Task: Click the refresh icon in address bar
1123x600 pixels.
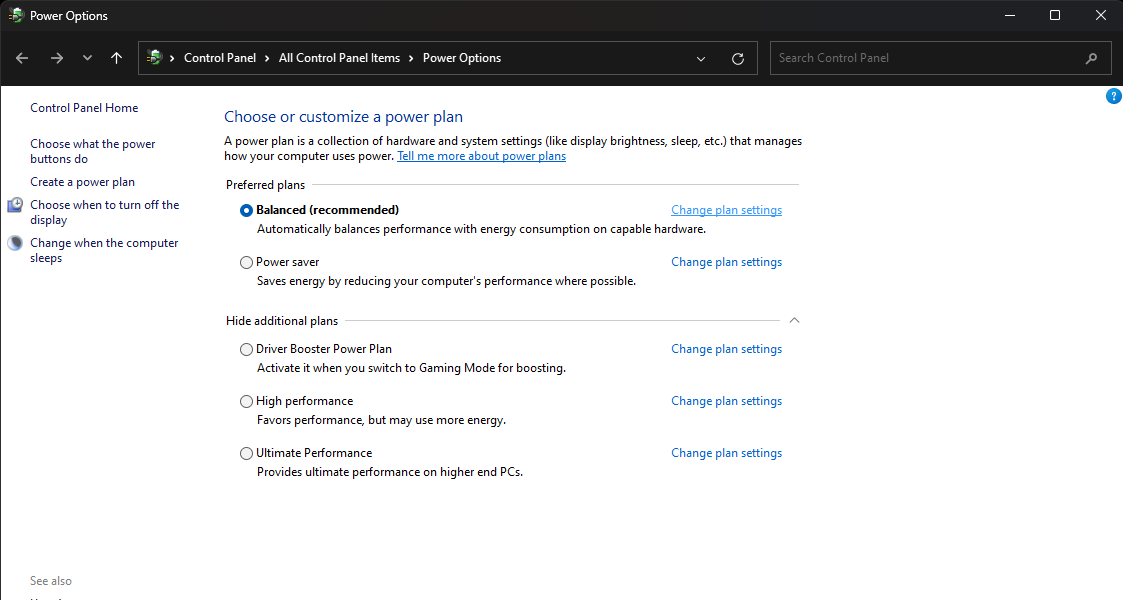Action: point(738,58)
